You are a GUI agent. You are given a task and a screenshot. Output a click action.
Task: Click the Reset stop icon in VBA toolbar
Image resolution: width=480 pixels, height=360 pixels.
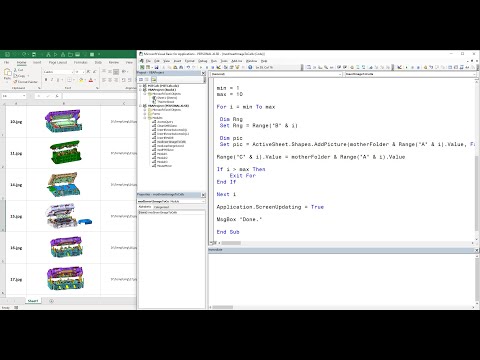click(x=213, y=67)
